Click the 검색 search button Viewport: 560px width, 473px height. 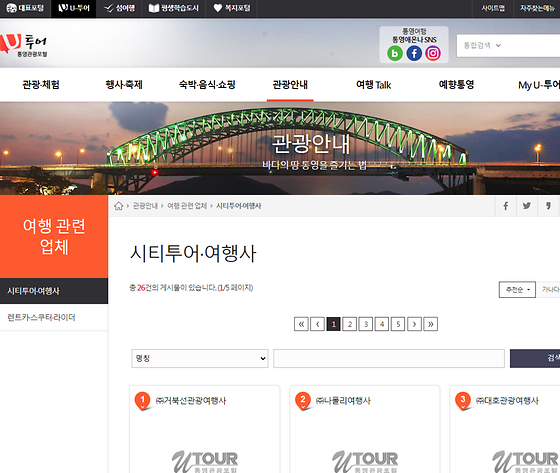535,358
